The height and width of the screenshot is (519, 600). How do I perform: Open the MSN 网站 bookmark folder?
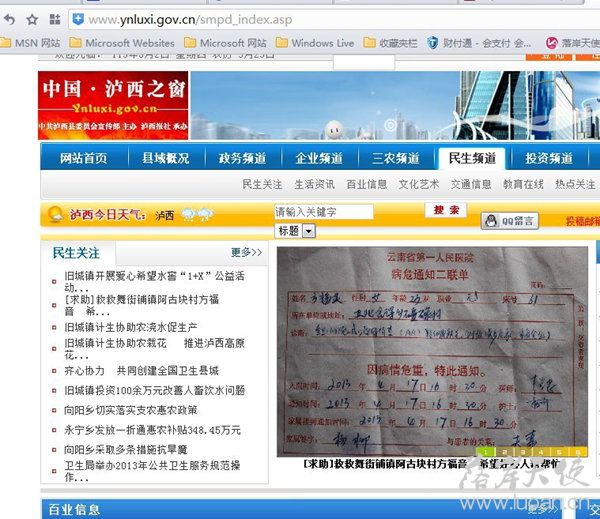(30, 42)
